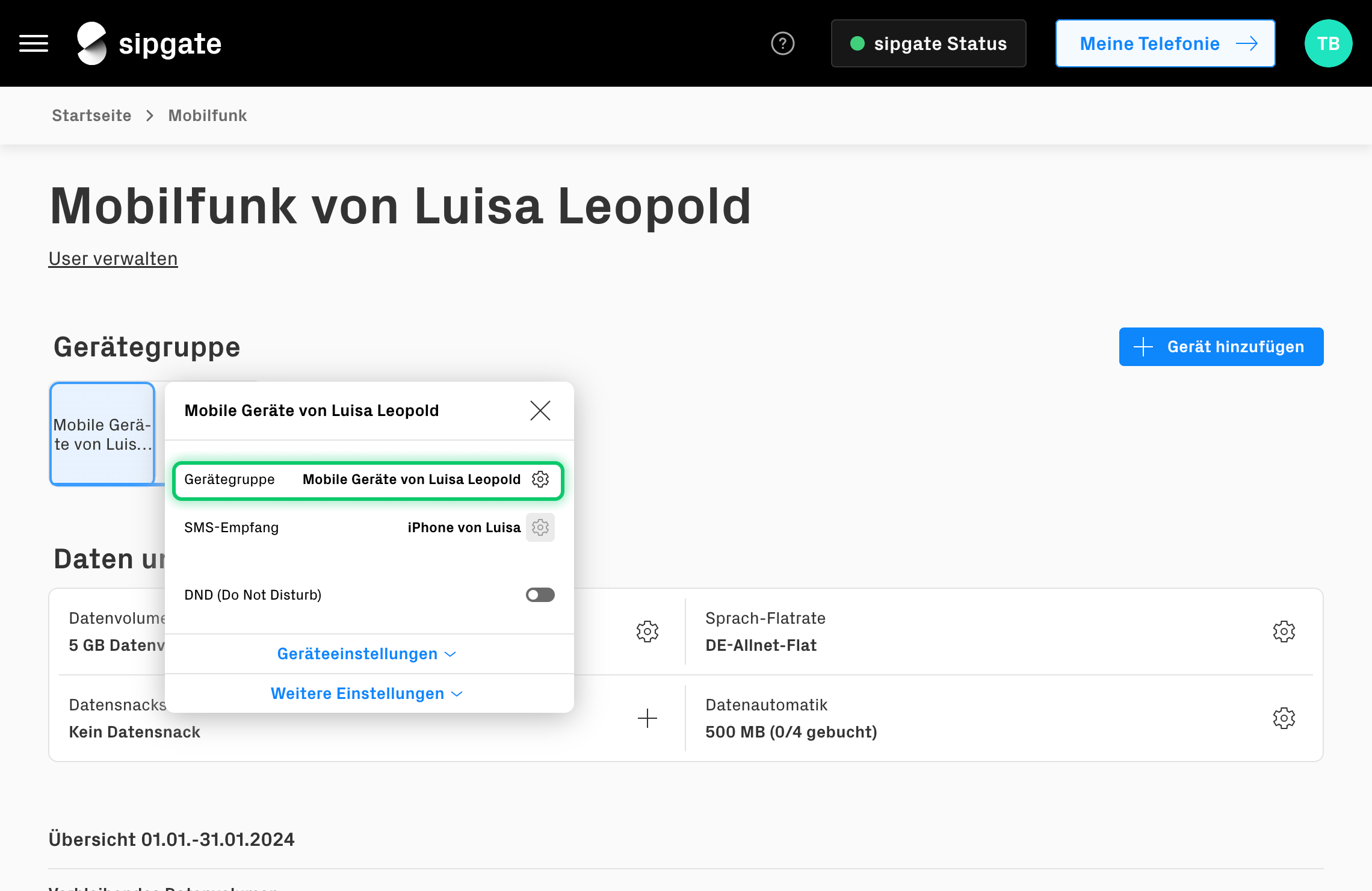Navigate to Startseite breadcrumb
Image resolution: width=1372 pixels, height=891 pixels.
pyautogui.click(x=91, y=116)
